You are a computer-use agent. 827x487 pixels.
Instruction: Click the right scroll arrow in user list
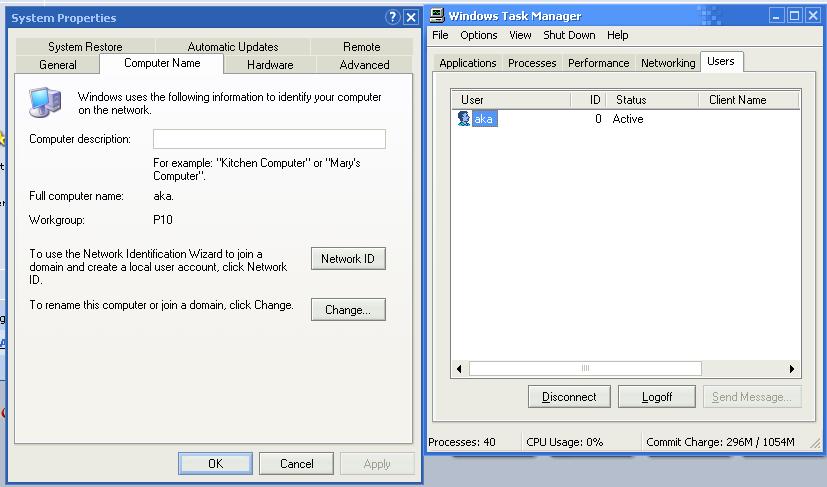pos(792,369)
